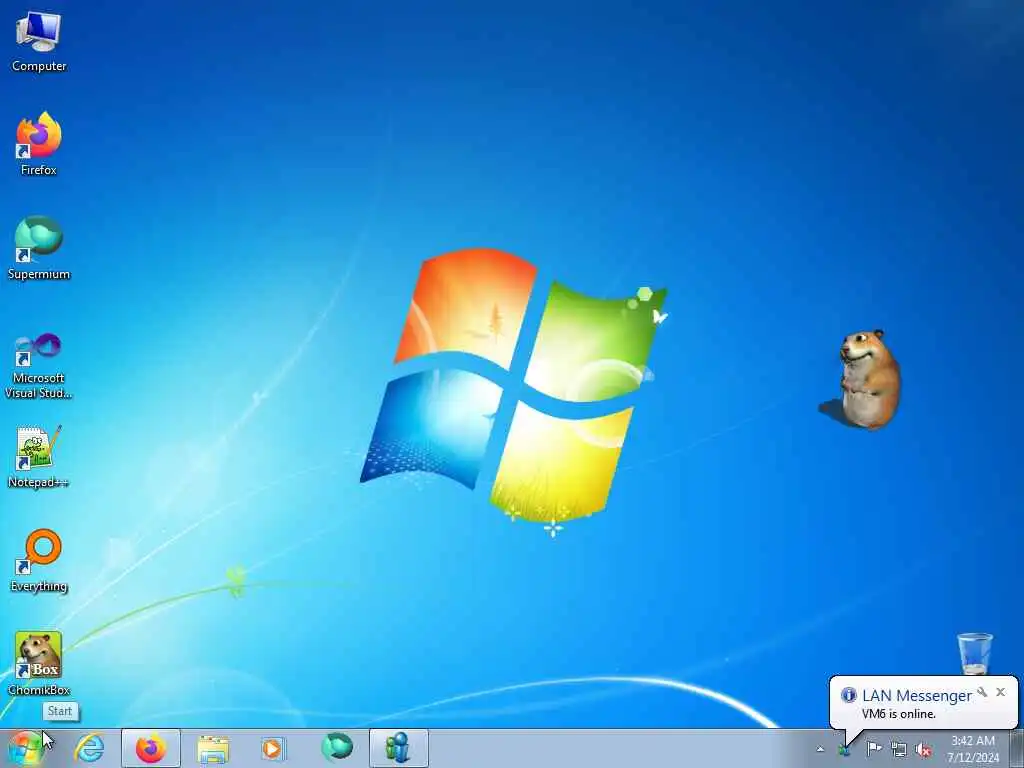
Task: Select the Notepad++ desktop shortcut
Action: (39, 457)
